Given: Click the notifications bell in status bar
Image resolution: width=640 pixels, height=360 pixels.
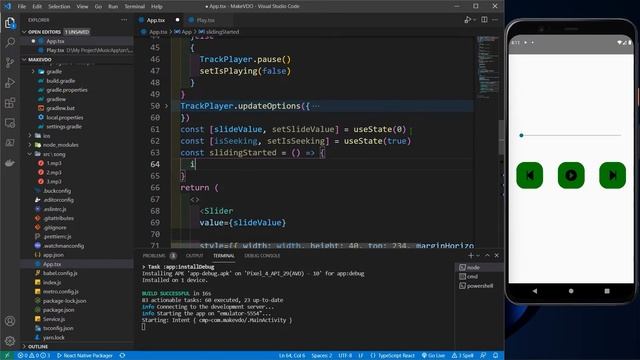Looking at the screenshot, I should pos(496,356).
